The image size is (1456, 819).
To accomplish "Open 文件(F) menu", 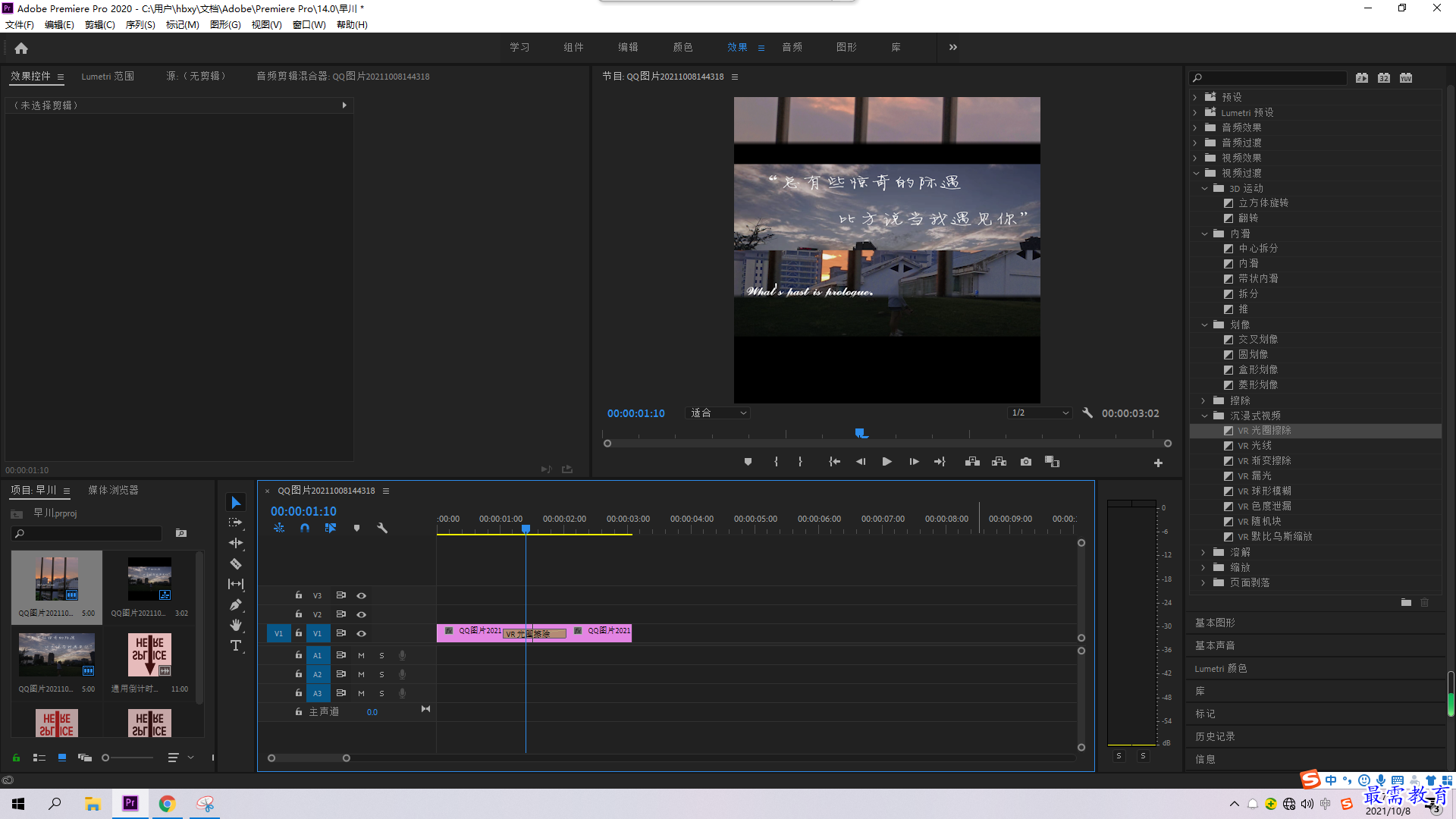I will (x=20, y=24).
